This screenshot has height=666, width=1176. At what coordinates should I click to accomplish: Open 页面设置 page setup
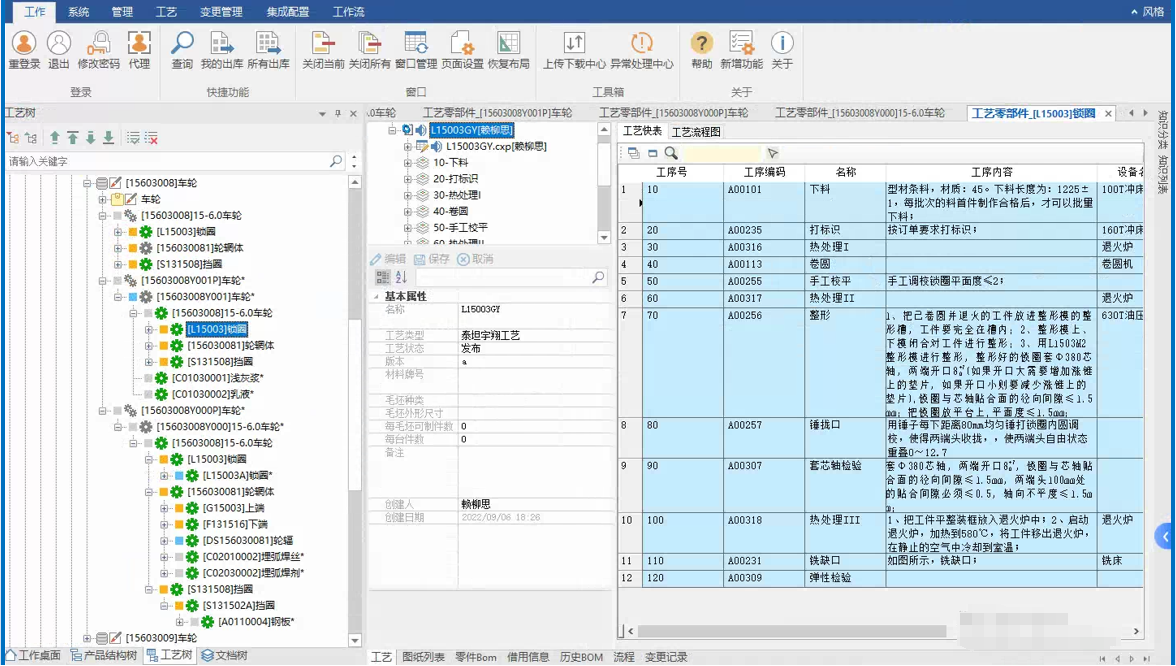[462, 44]
